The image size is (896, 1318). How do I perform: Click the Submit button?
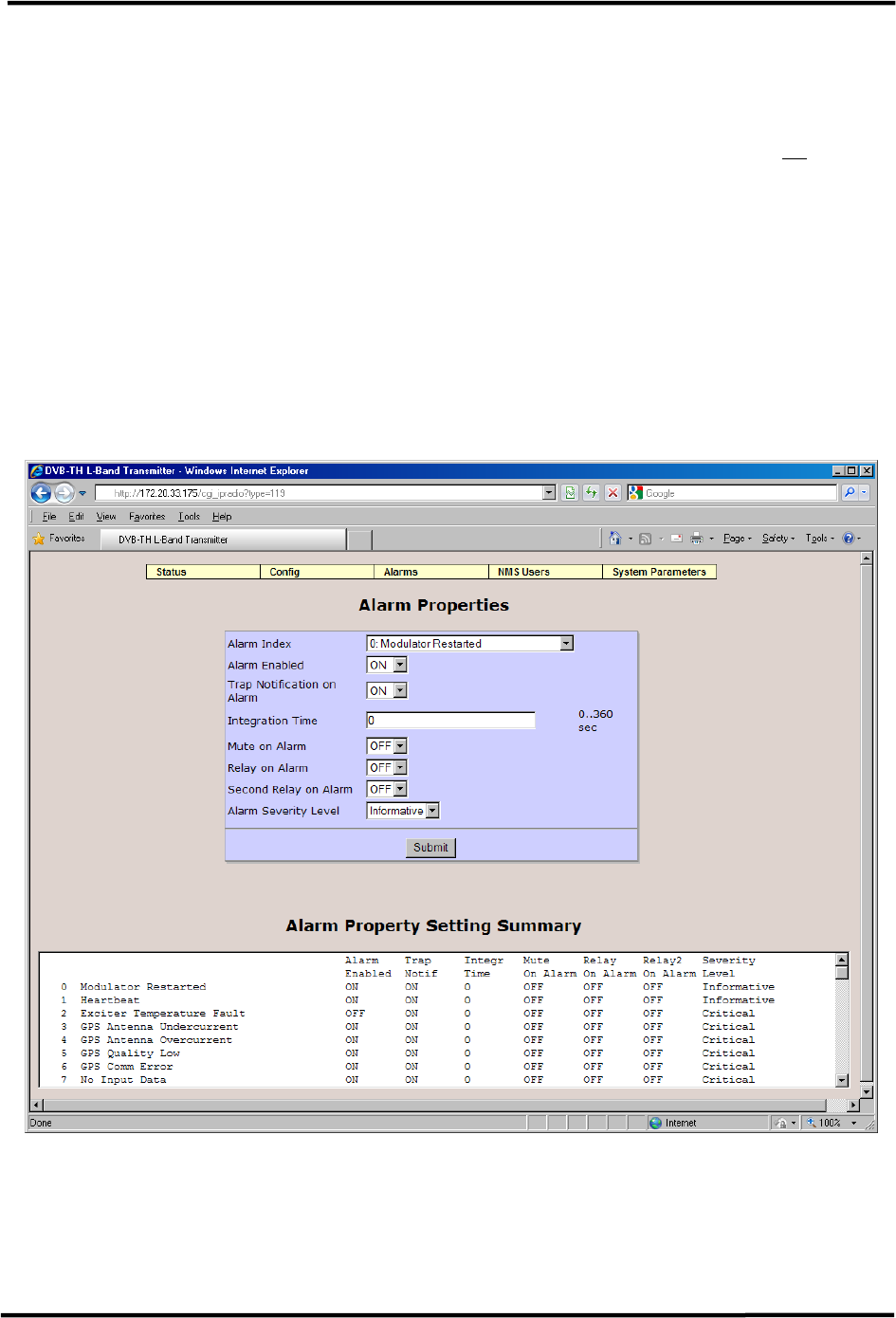[x=430, y=848]
